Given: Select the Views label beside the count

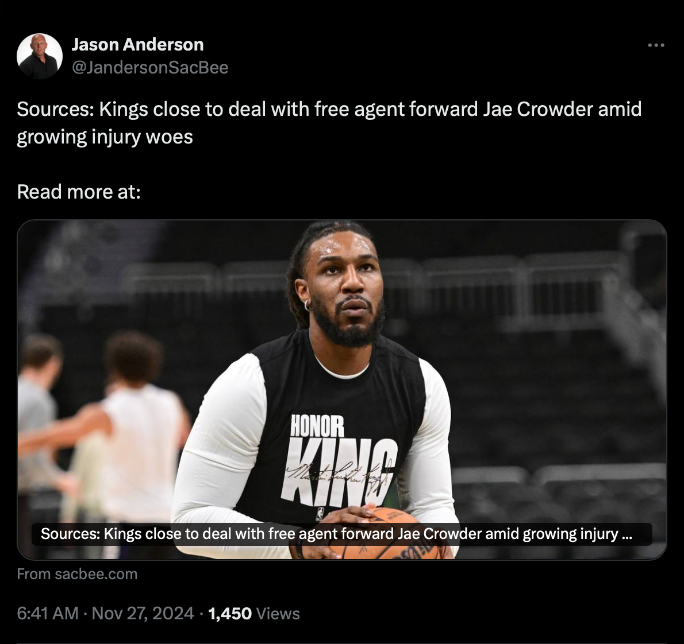Looking at the screenshot, I should pos(278,613).
